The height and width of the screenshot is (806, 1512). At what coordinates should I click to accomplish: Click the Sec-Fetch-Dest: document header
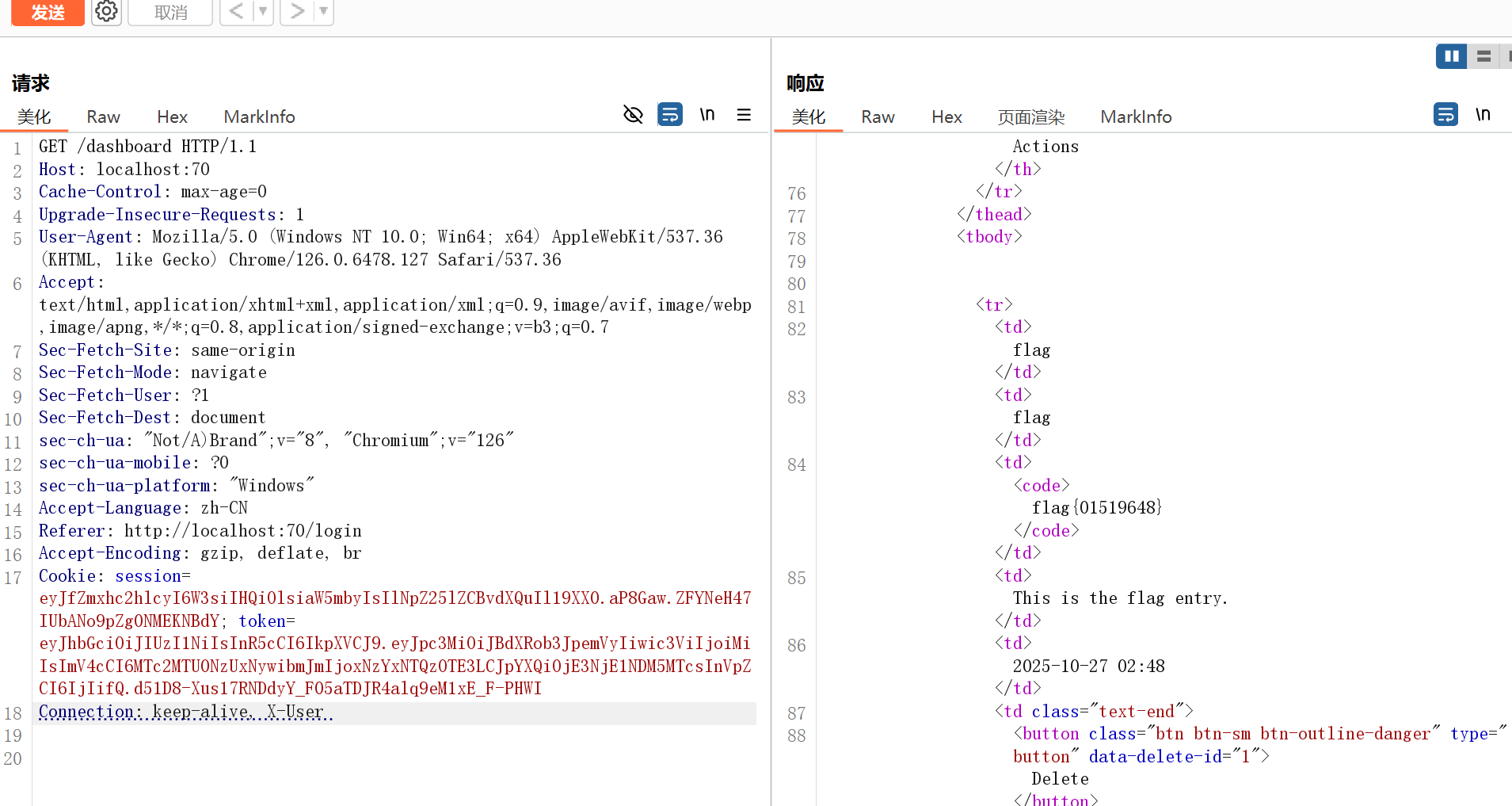[x=152, y=418]
